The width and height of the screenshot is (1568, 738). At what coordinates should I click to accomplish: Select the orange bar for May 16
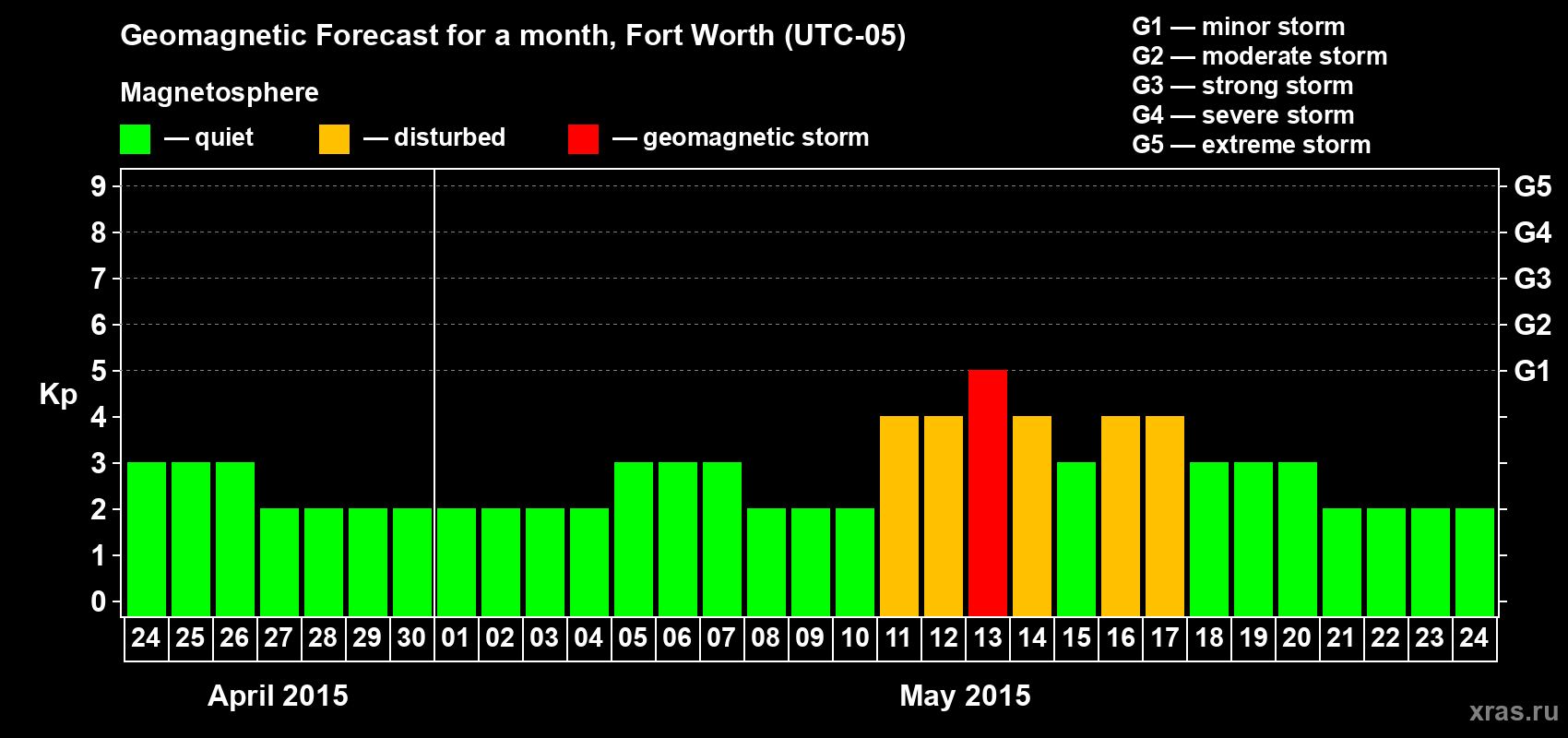point(1121,516)
